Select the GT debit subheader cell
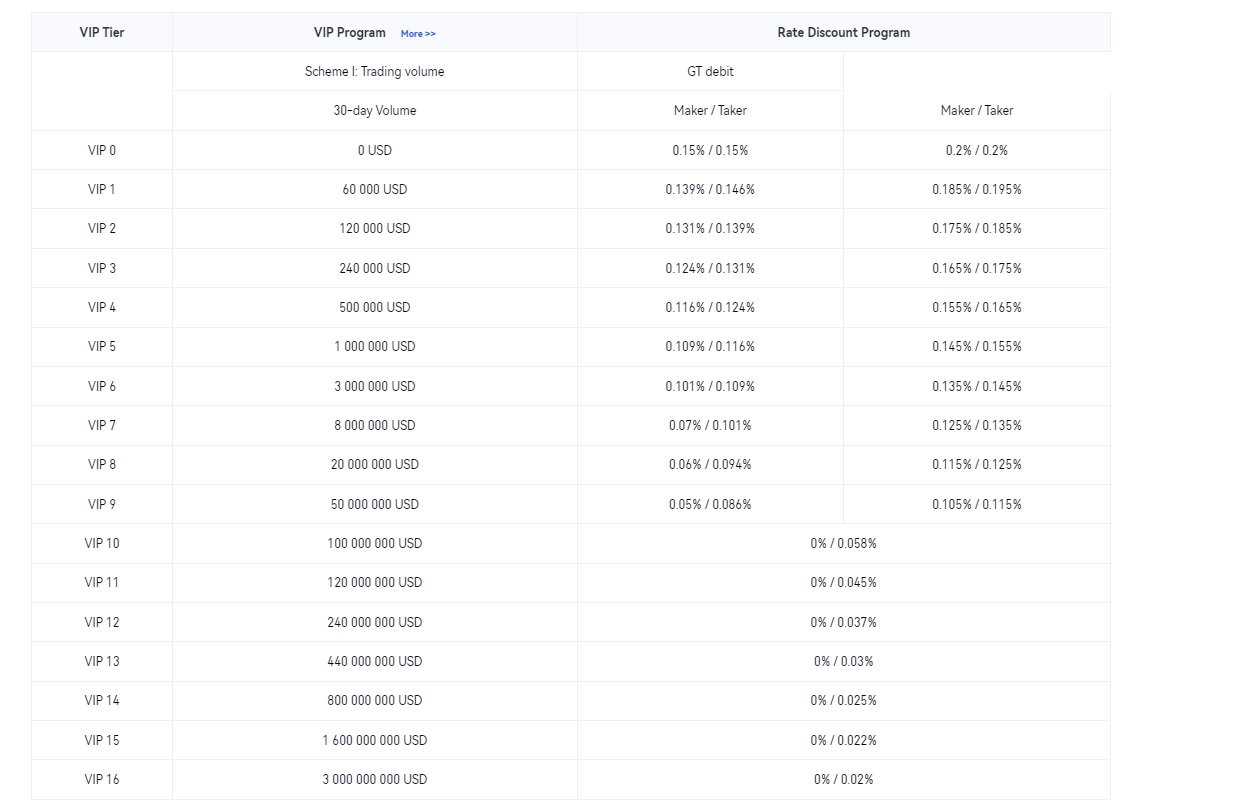The width and height of the screenshot is (1234, 810). (x=710, y=71)
